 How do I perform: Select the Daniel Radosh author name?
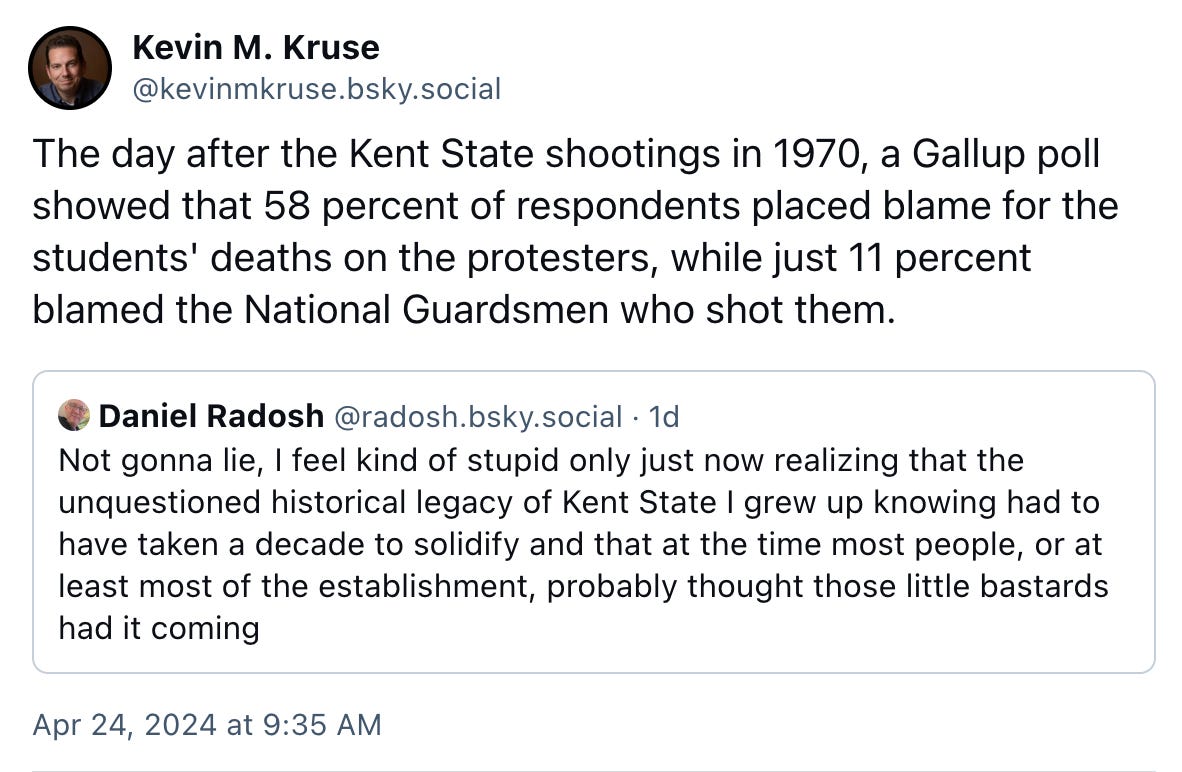tap(211, 416)
